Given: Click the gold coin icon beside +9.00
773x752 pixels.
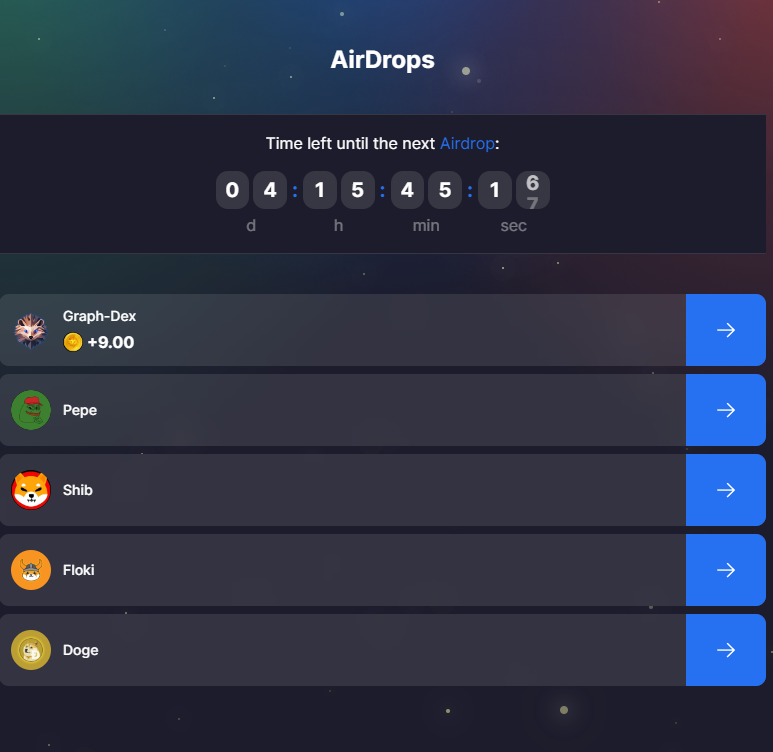Looking at the screenshot, I should click(73, 342).
